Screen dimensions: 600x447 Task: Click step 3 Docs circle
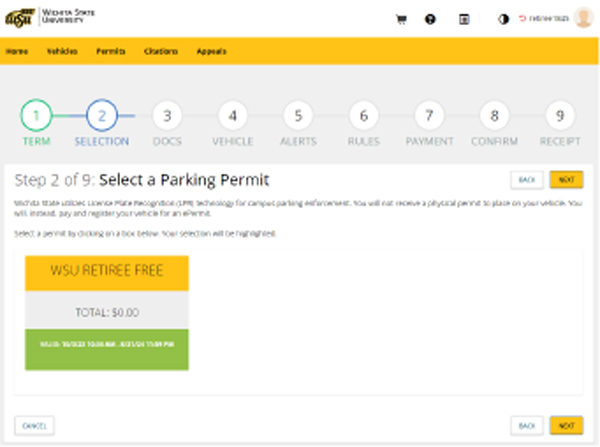167,115
